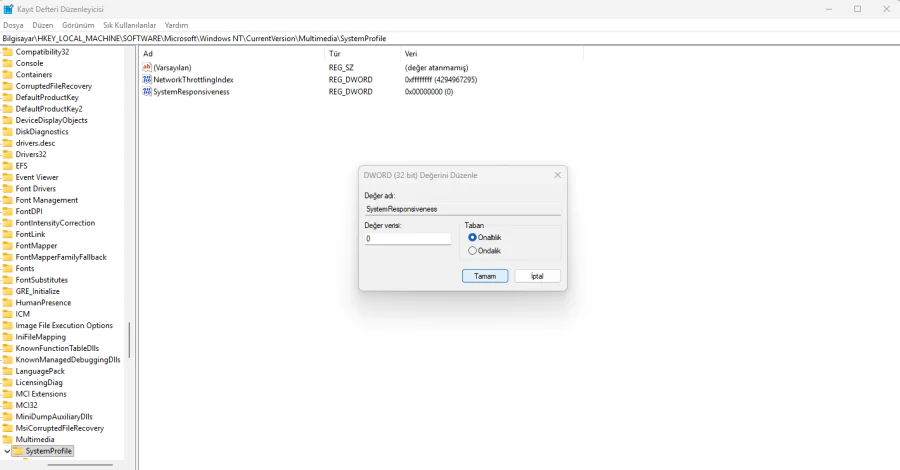Viewport: 900px width, 470px height.
Task: Select the MiniDumpAuxiliaryDlls key
Action: click(x=54, y=417)
